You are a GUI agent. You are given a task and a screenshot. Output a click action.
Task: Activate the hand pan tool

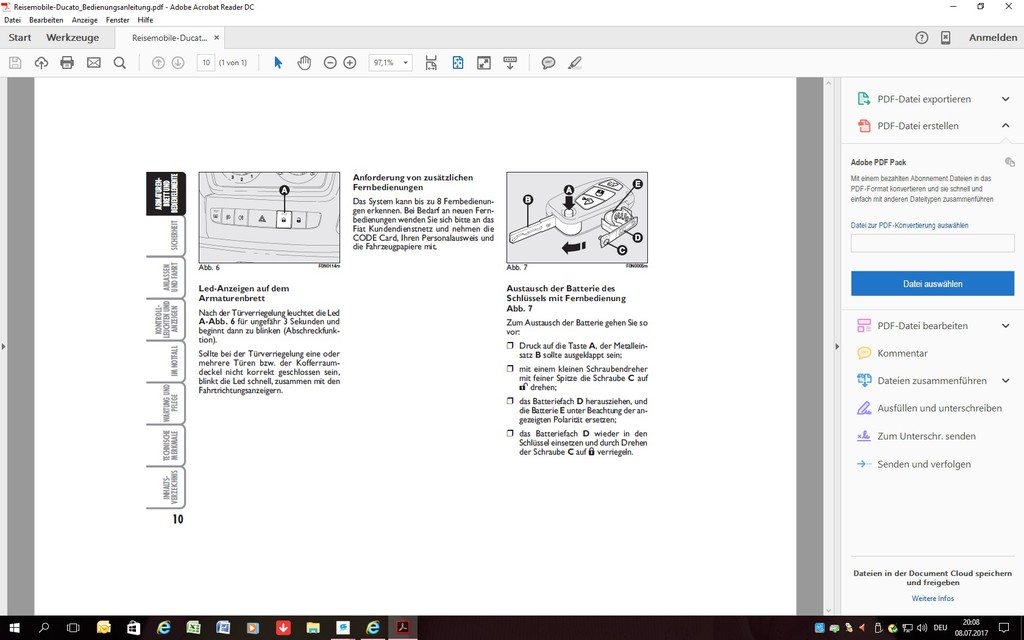pos(304,63)
